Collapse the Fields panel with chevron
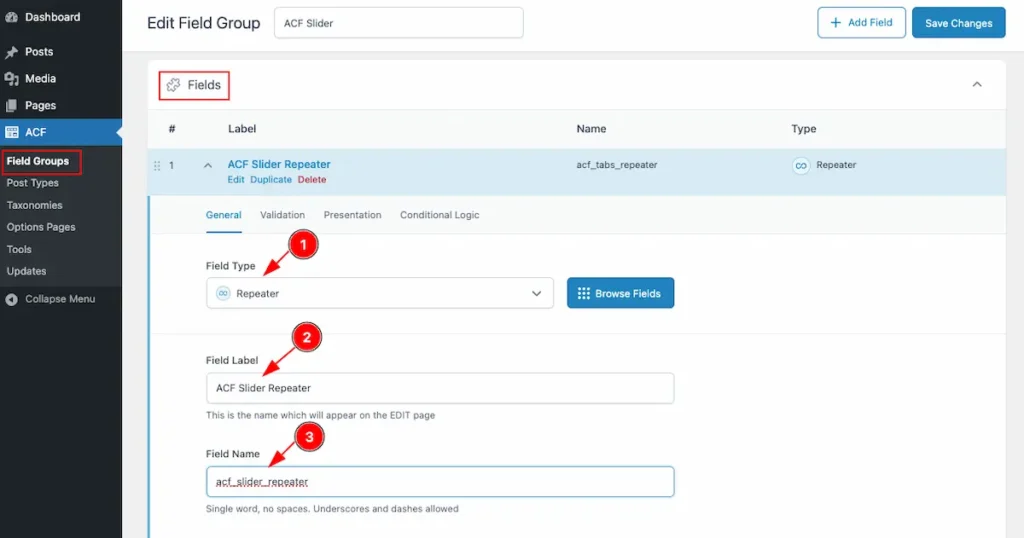This screenshot has width=1024, height=538. point(977,85)
